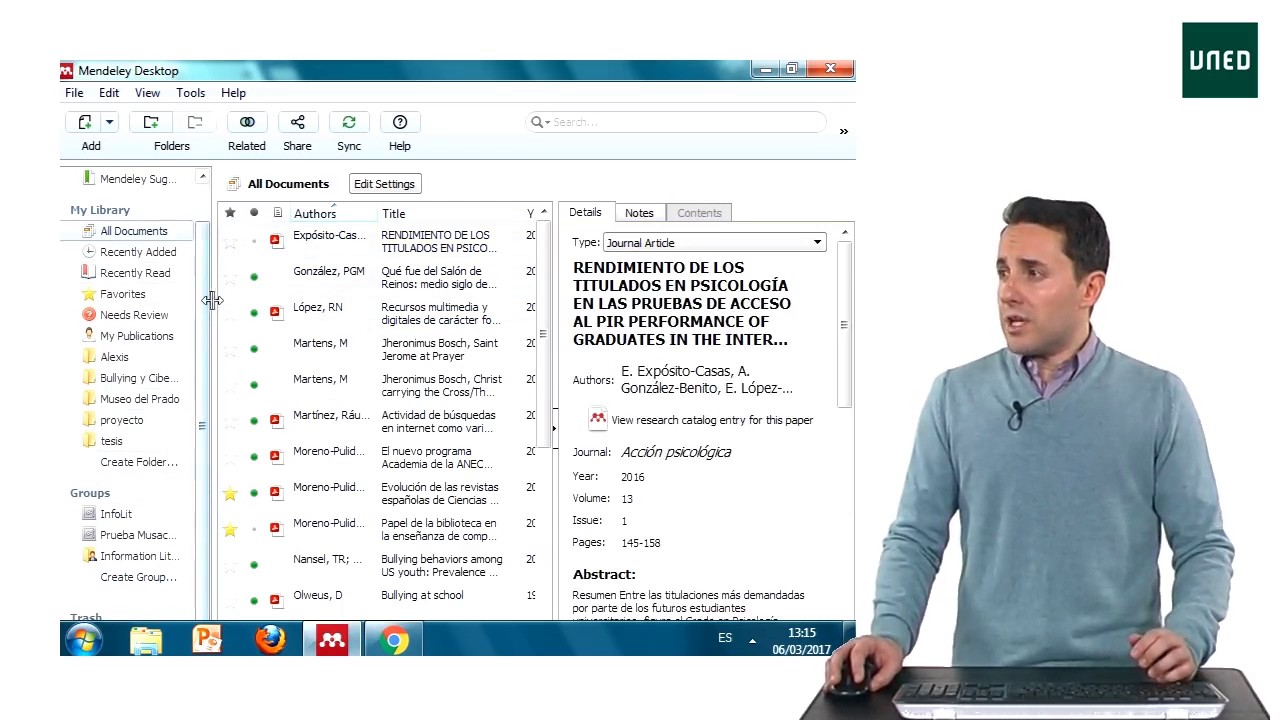
Task: Open the search magnifier options dropdown
Action: 540,122
